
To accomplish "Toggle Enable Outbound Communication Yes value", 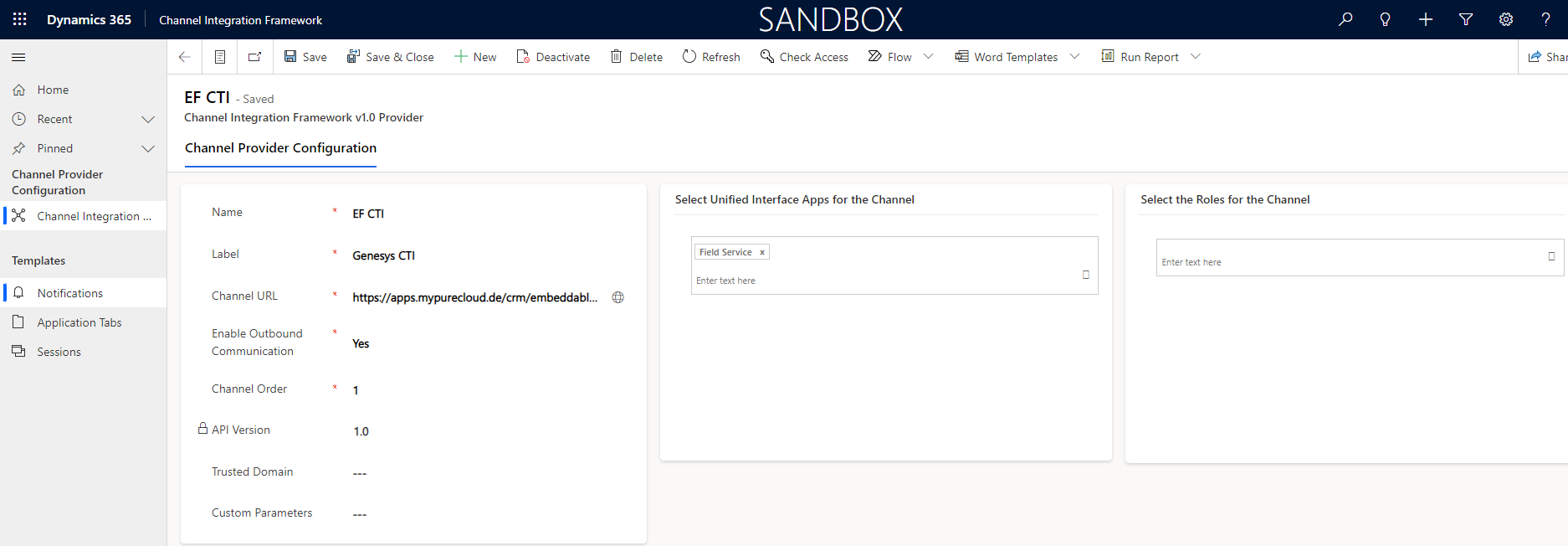I will coord(361,343).
